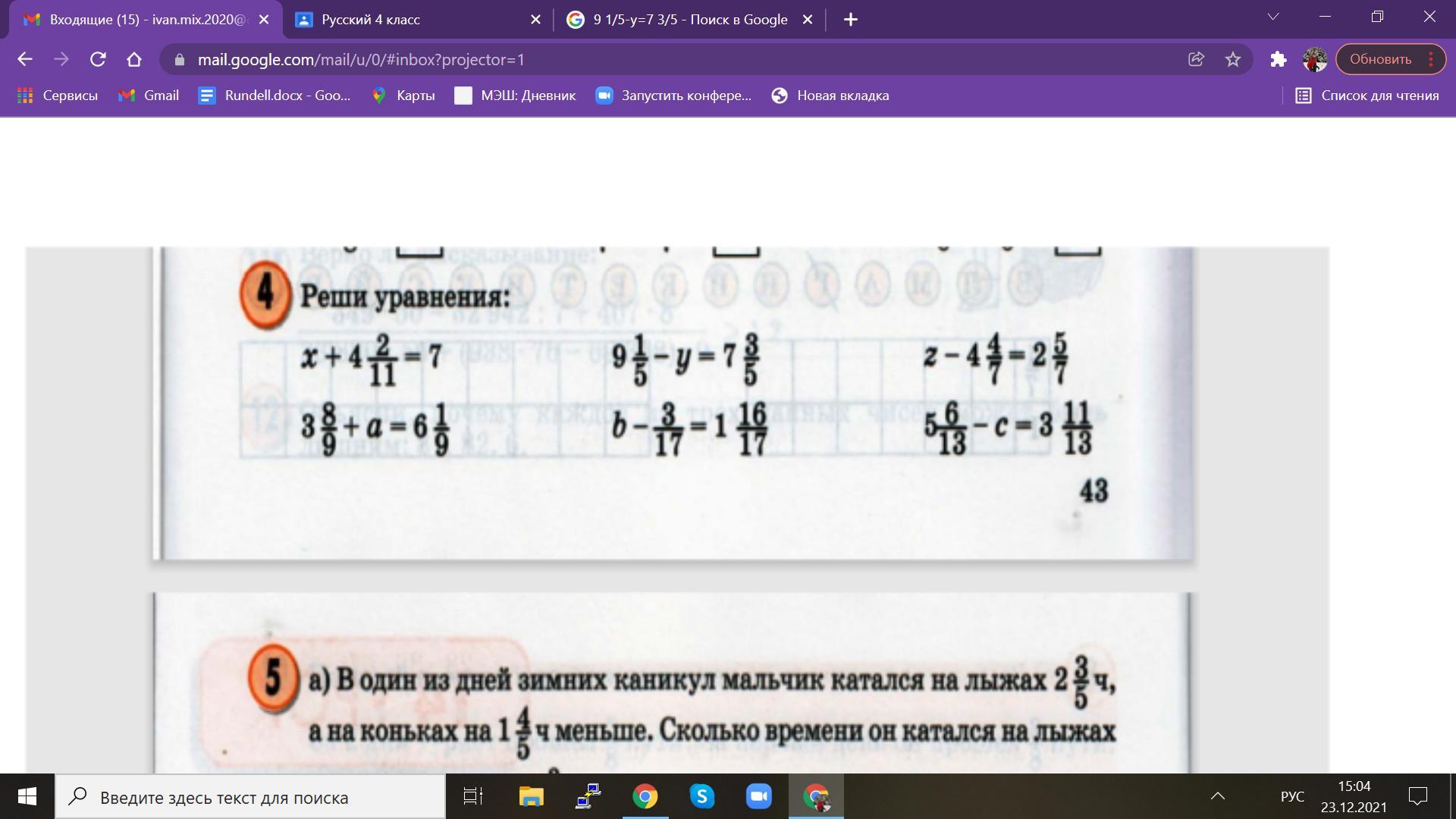
Task: Go to the browser home page icon
Action: (134, 59)
